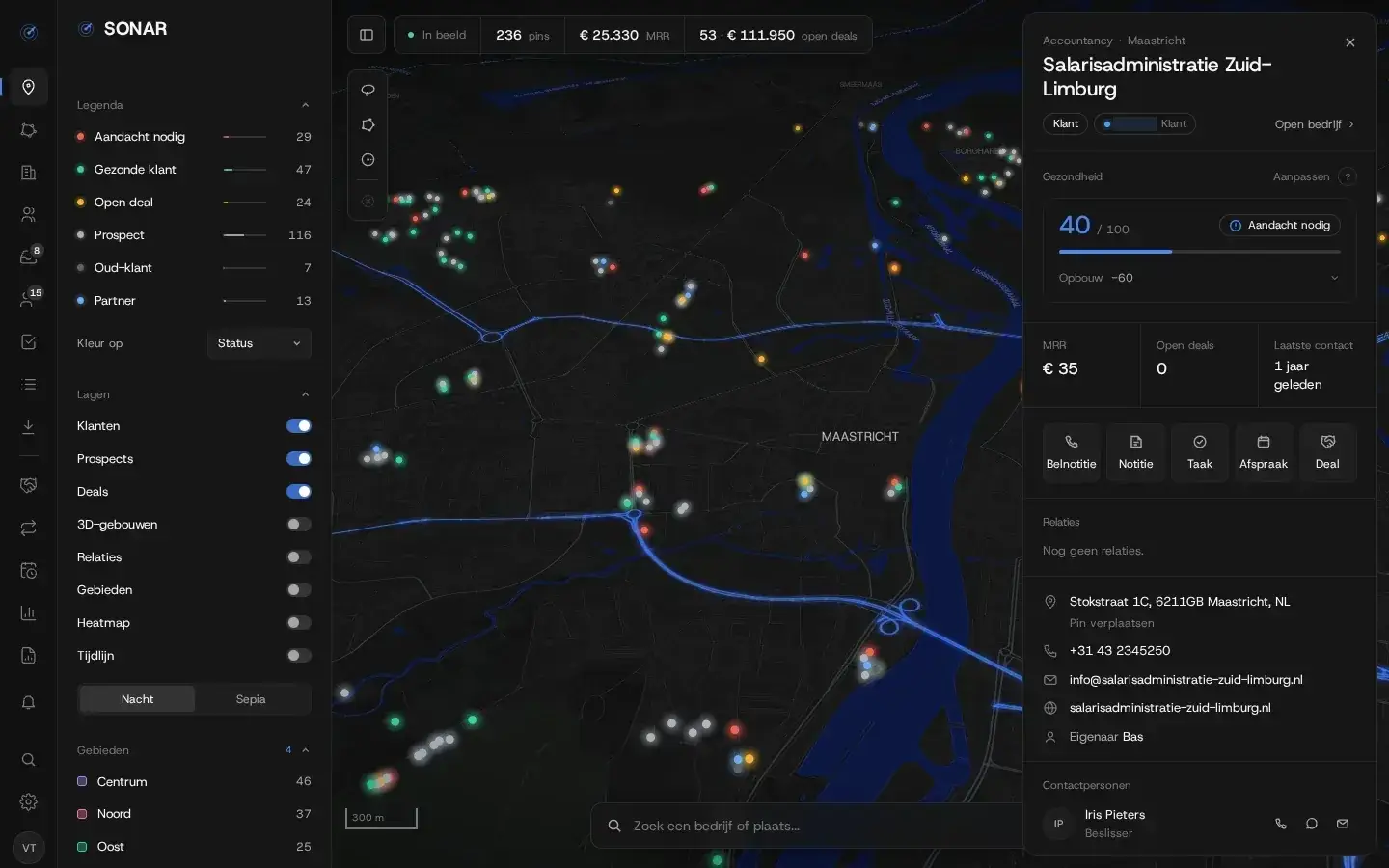Call Iris Pieters via phone icon
Image resolution: width=1389 pixels, height=868 pixels.
tap(1281, 824)
